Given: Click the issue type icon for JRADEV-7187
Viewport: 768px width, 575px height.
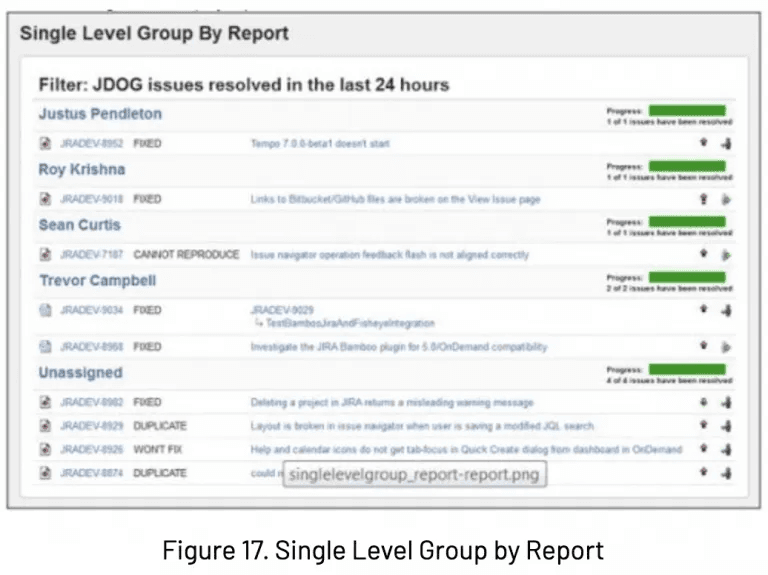Looking at the screenshot, I should 45,255.
